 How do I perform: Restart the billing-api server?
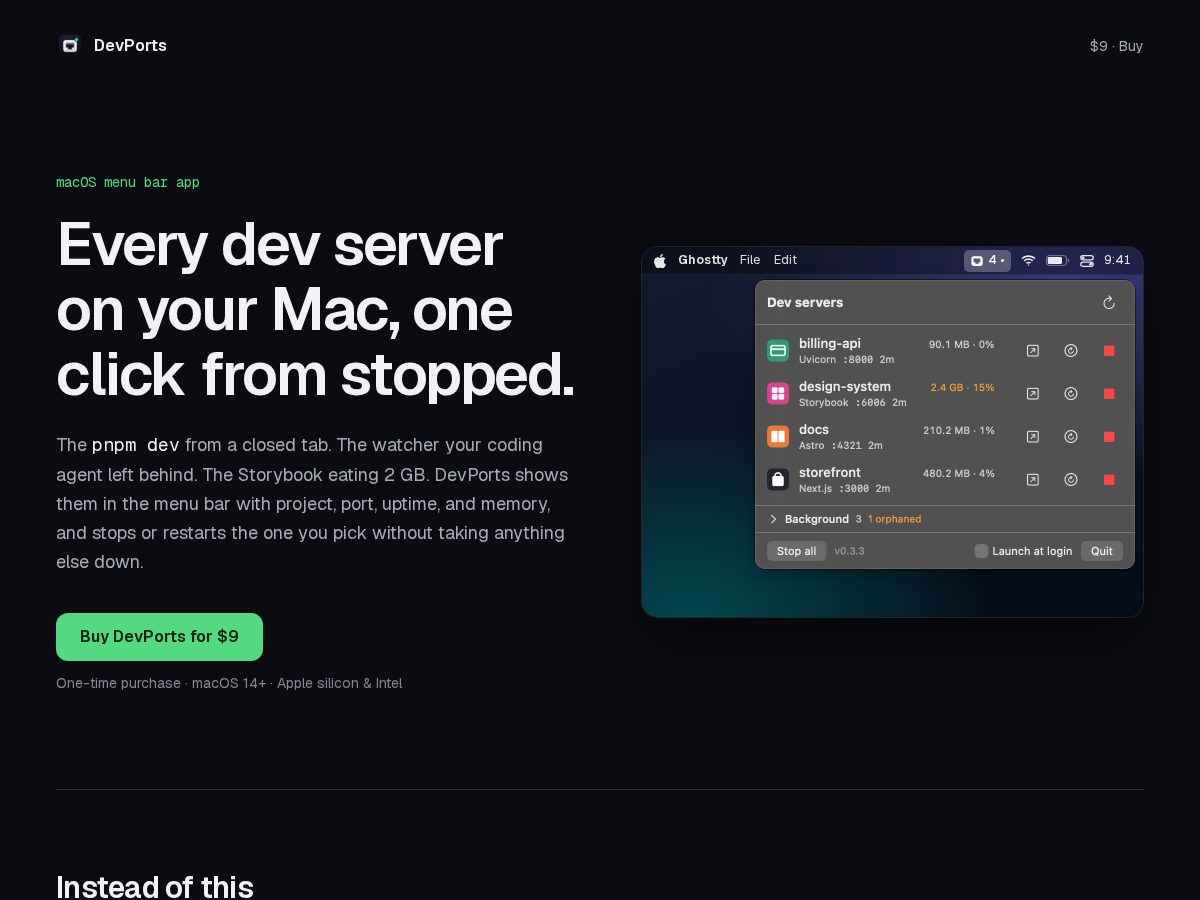click(x=1071, y=350)
